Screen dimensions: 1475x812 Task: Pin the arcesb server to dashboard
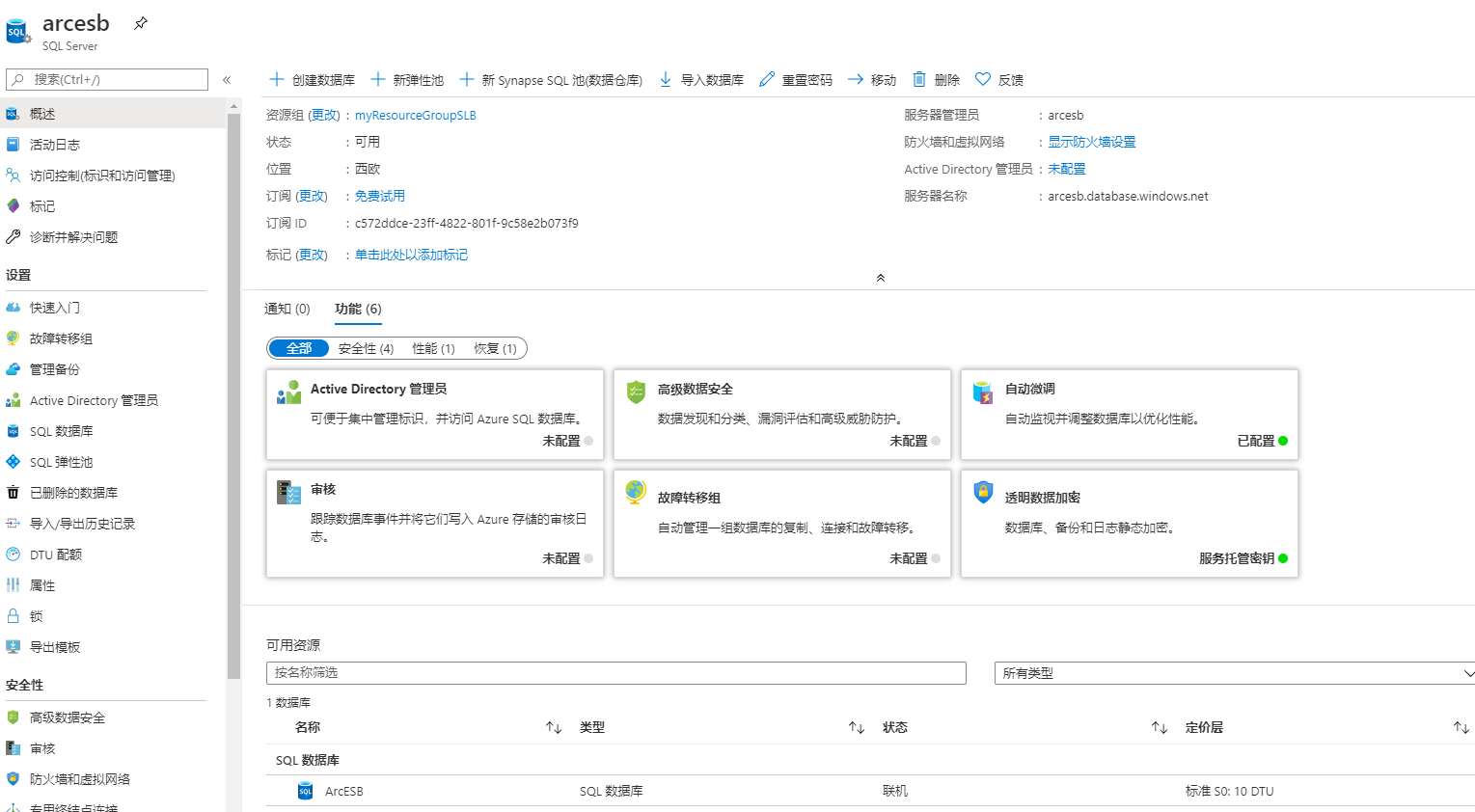coord(141,23)
